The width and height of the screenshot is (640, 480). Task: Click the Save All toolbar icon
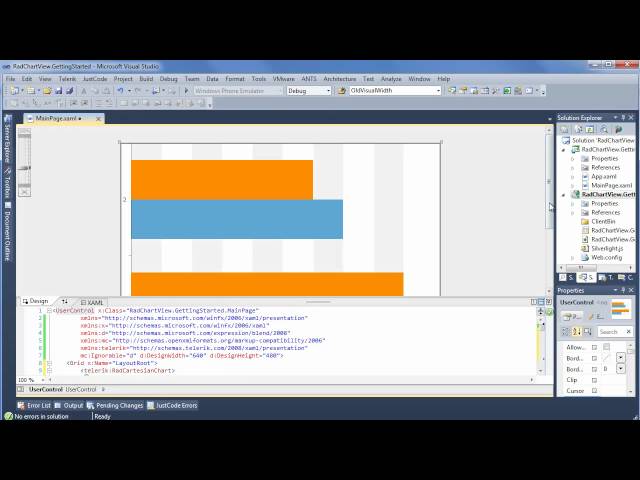coord(69,91)
